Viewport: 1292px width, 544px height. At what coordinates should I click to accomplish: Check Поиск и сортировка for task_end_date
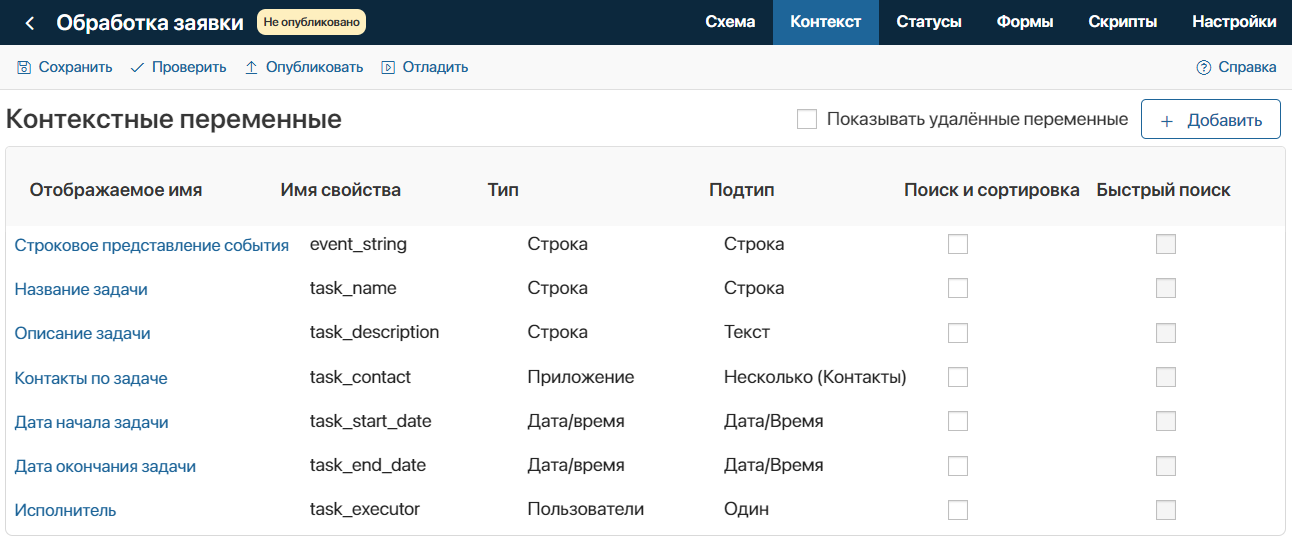(x=958, y=465)
